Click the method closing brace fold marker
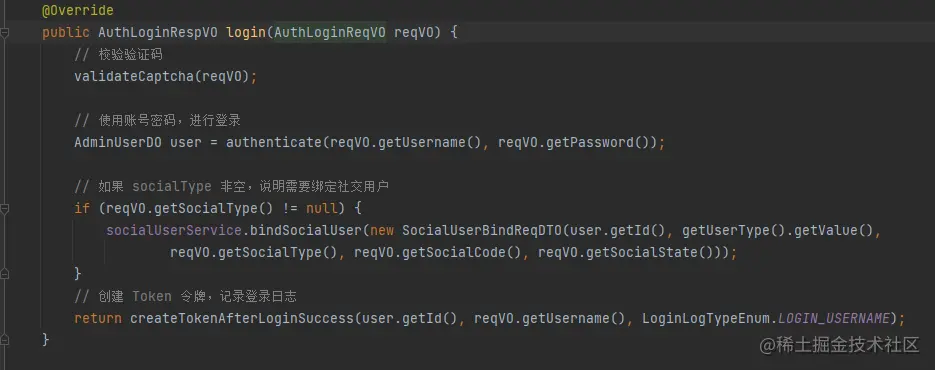 point(5,340)
